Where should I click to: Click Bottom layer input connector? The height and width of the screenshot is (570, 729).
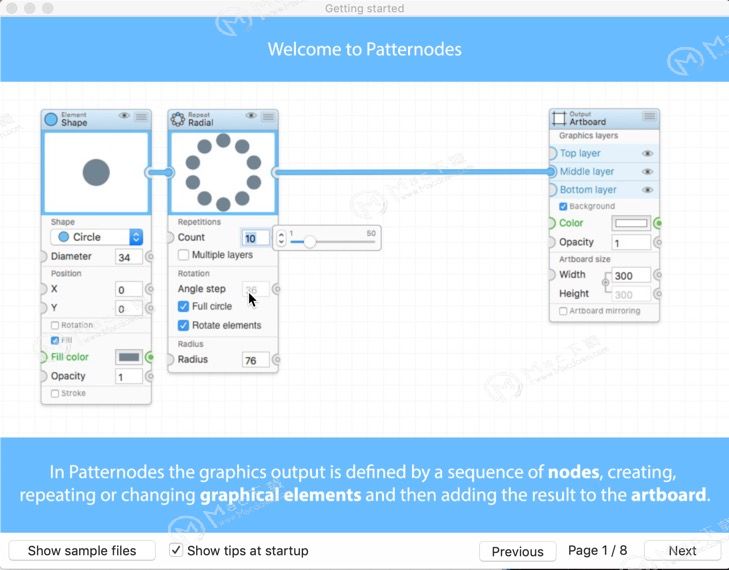(x=552, y=190)
